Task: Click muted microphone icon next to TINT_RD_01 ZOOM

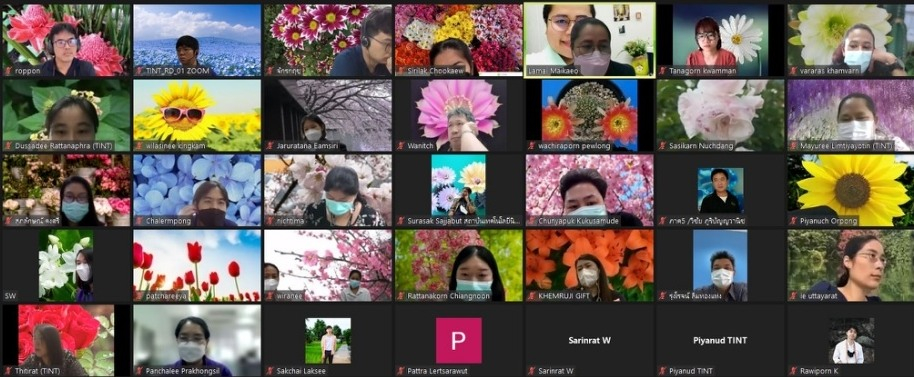Action: pos(139,71)
